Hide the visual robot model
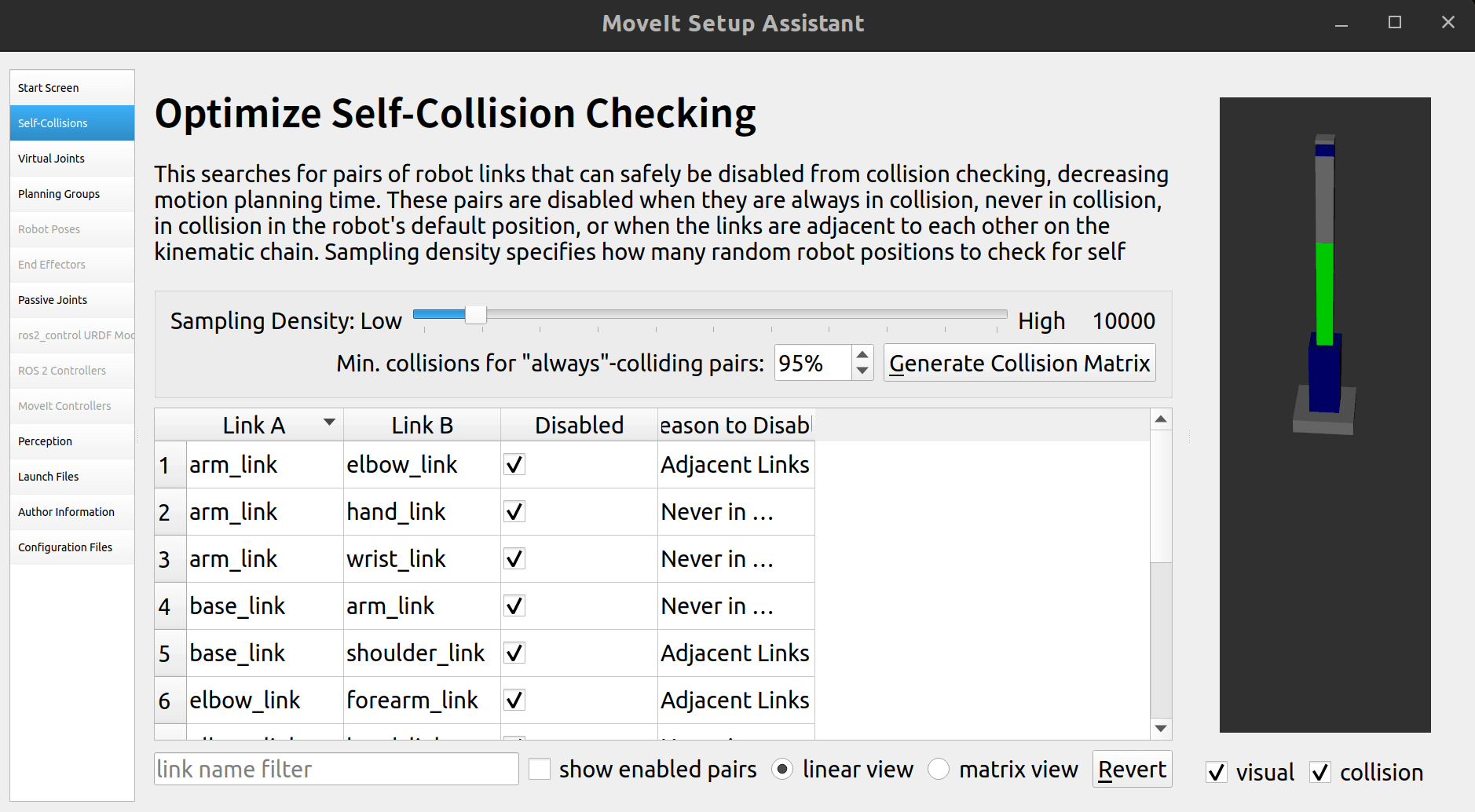The width and height of the screenshot is (1475, 812). [1217, 773]
